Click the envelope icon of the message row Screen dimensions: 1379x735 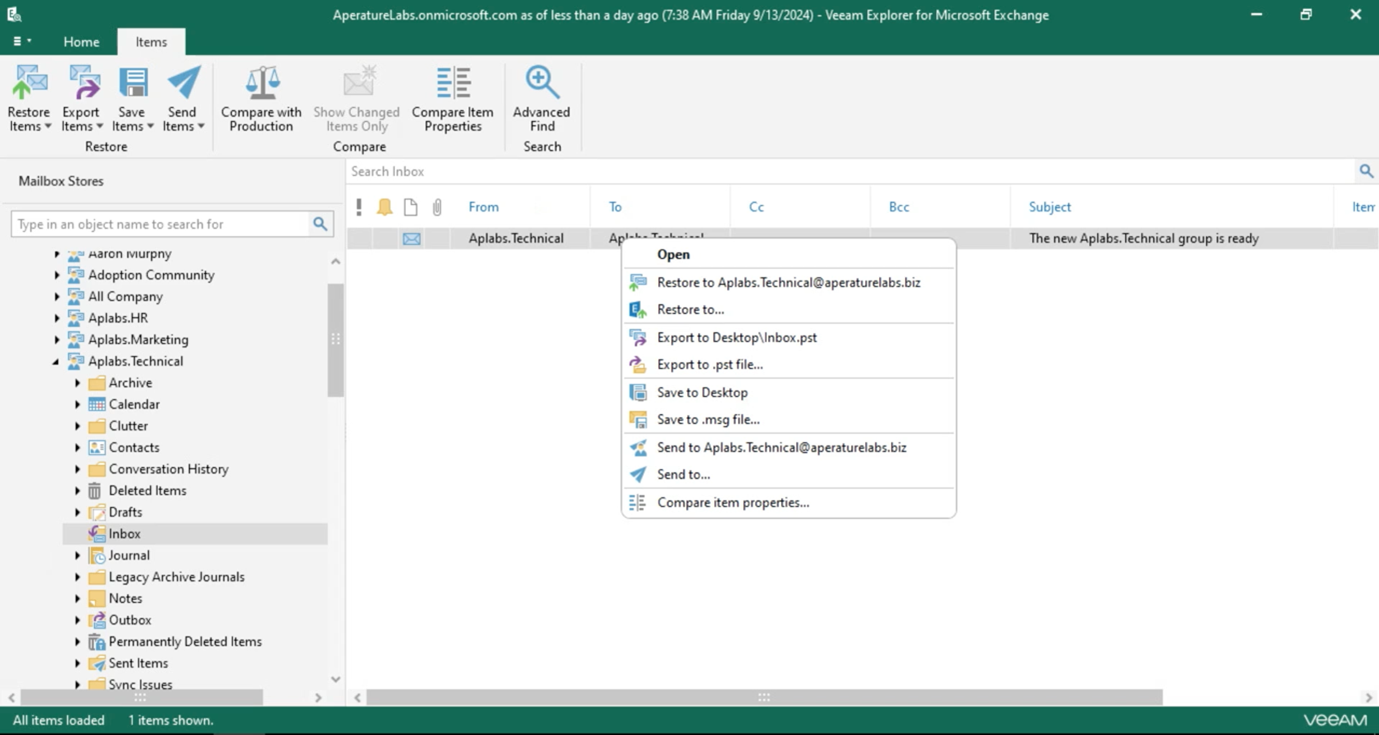411,238
